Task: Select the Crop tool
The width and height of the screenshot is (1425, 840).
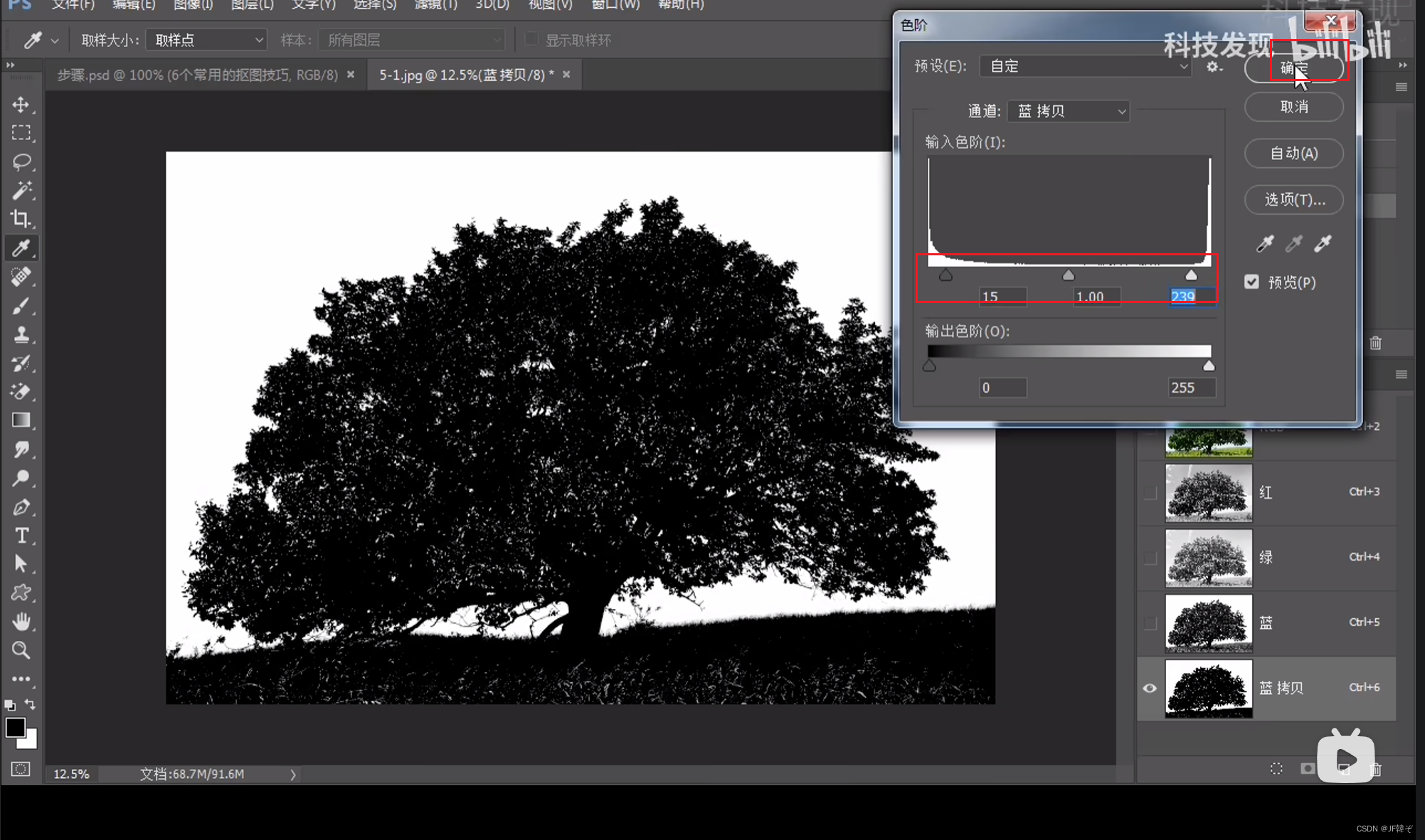Action: [x=21, y=219]
